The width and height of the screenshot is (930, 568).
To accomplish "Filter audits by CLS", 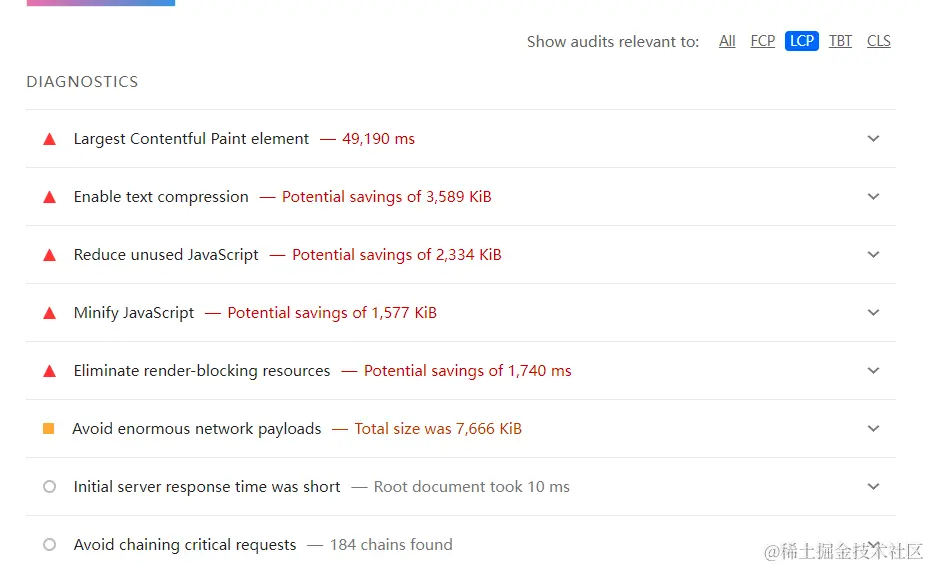I will point(878,41).
